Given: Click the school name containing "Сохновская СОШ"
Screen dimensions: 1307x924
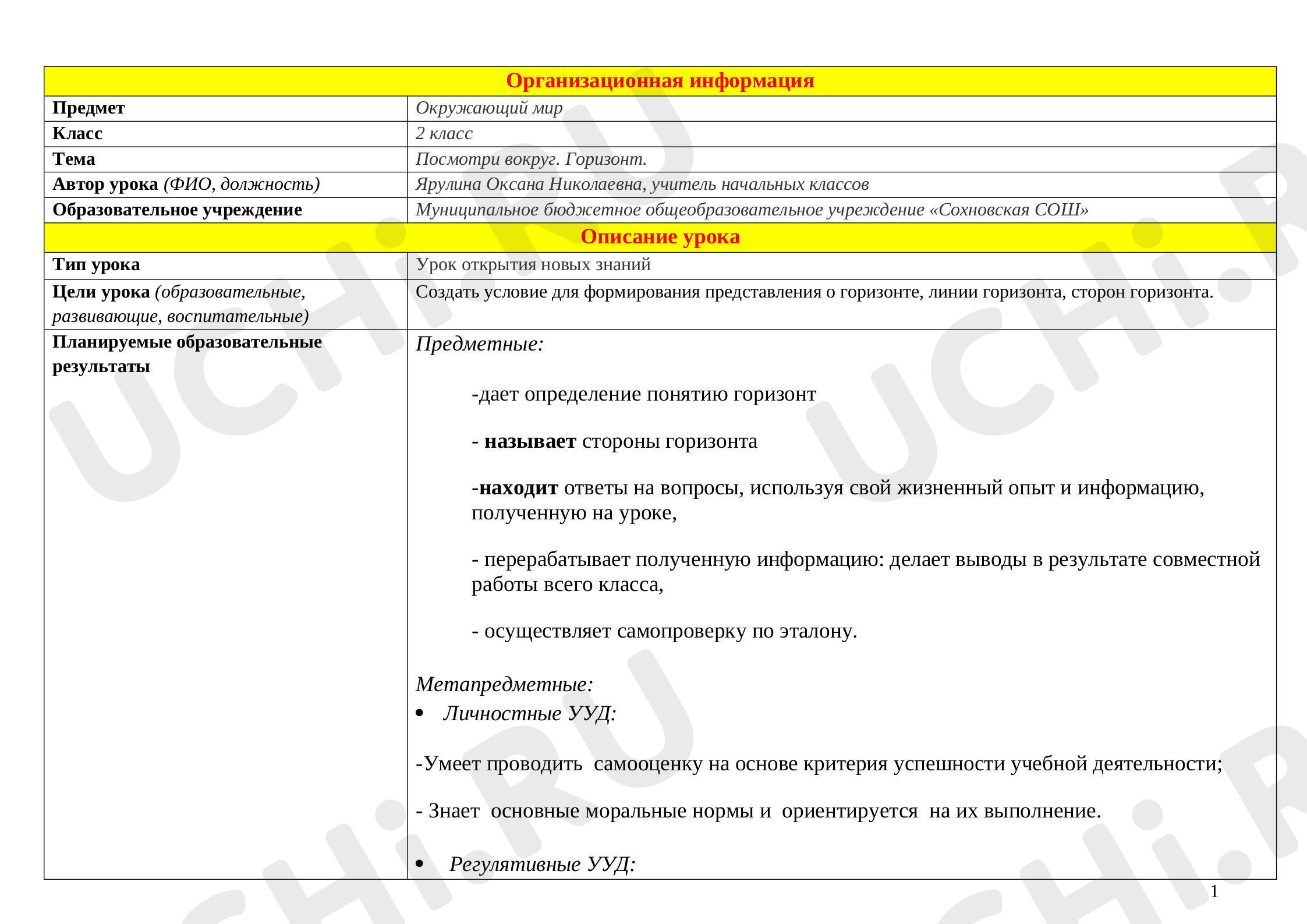Looking at the screenshot, I should pos(752,210).
